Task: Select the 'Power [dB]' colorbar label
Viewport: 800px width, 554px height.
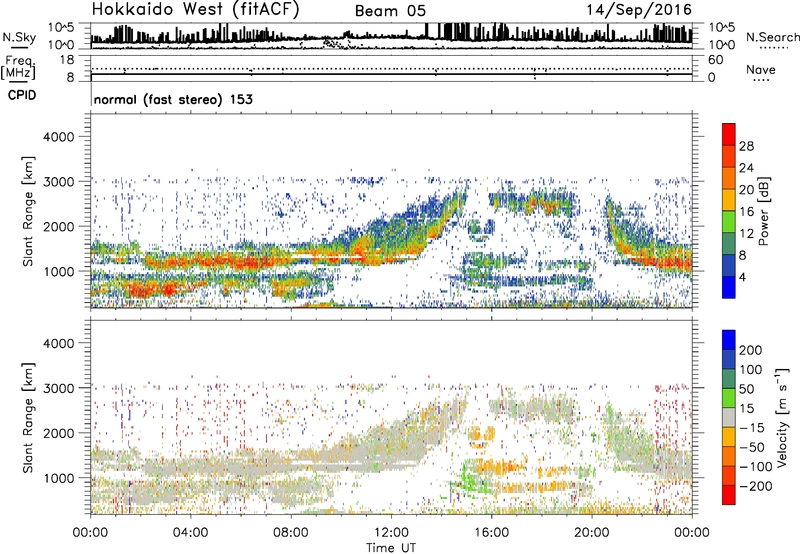Action: (764, 211)
